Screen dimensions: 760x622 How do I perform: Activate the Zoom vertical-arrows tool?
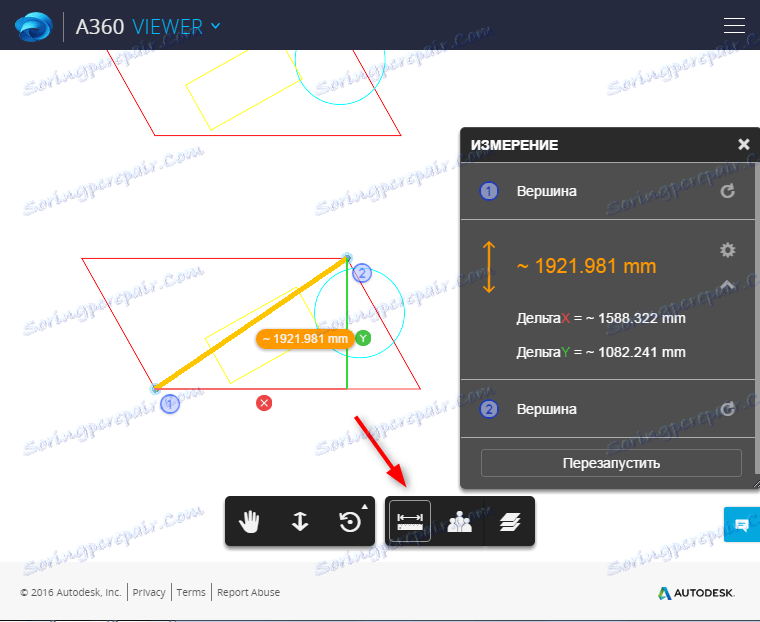(x=300, y=522)
